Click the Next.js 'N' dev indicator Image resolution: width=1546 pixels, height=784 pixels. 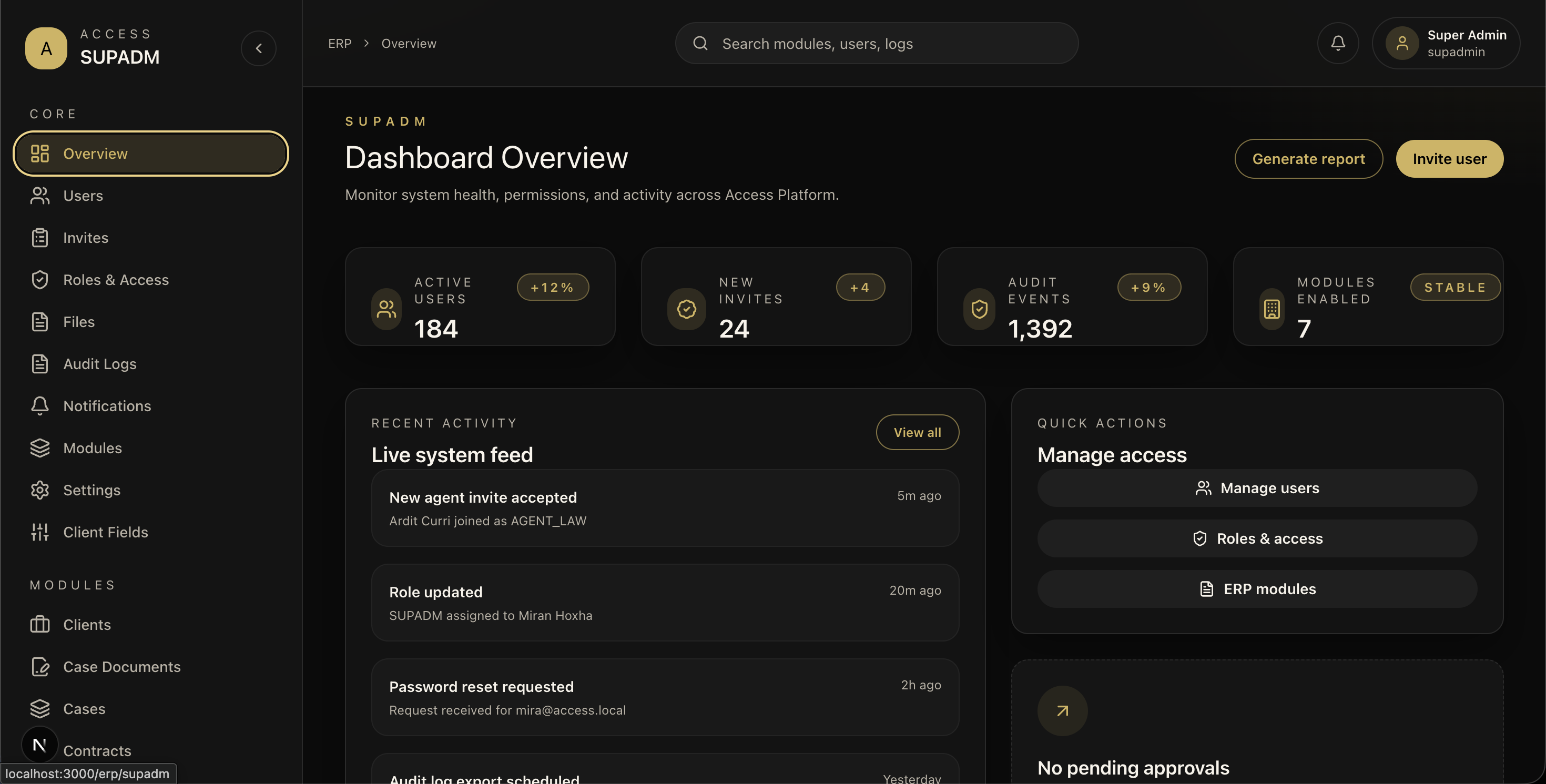(39, 745)
